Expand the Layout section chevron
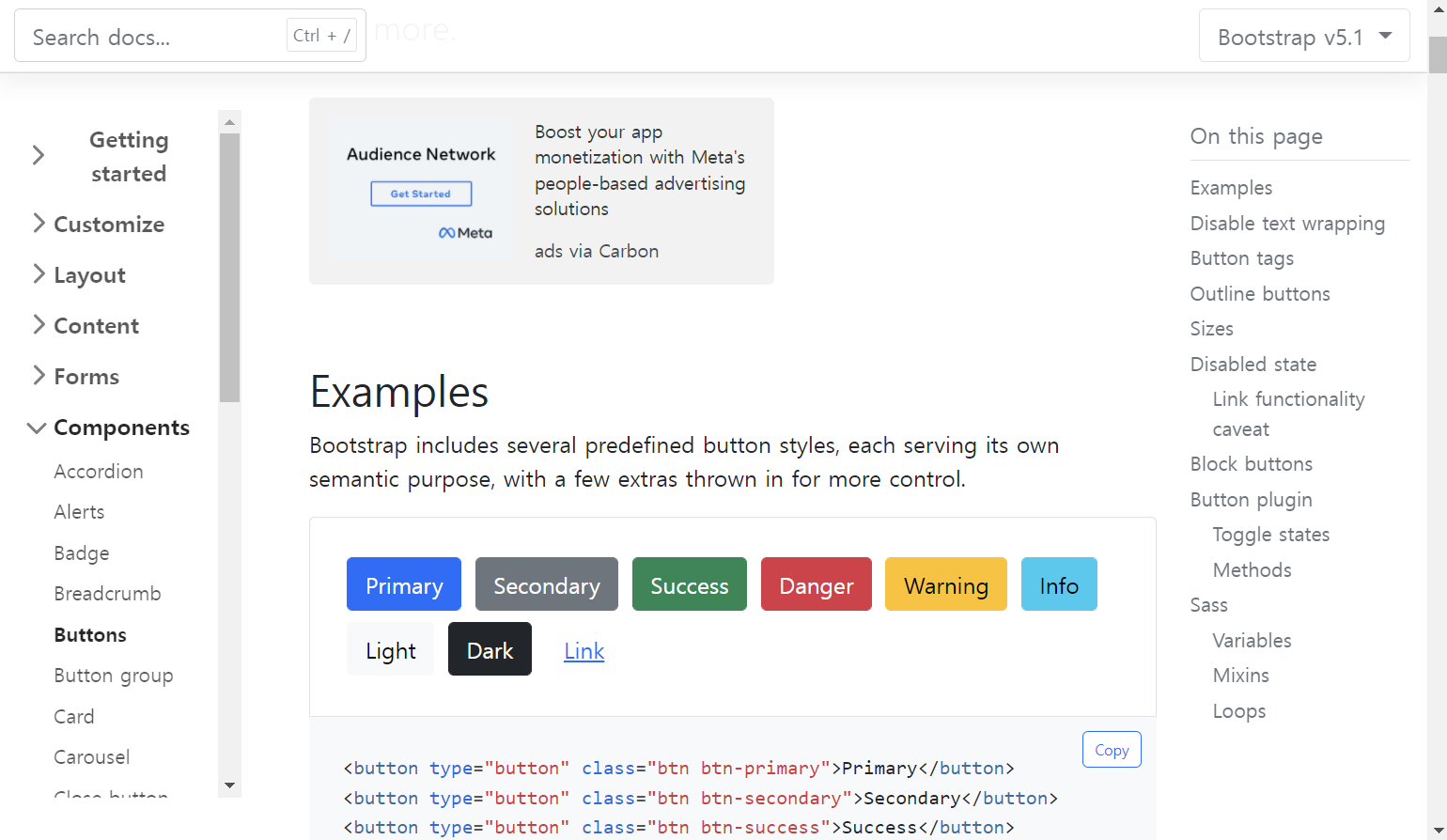 point(39,274)
